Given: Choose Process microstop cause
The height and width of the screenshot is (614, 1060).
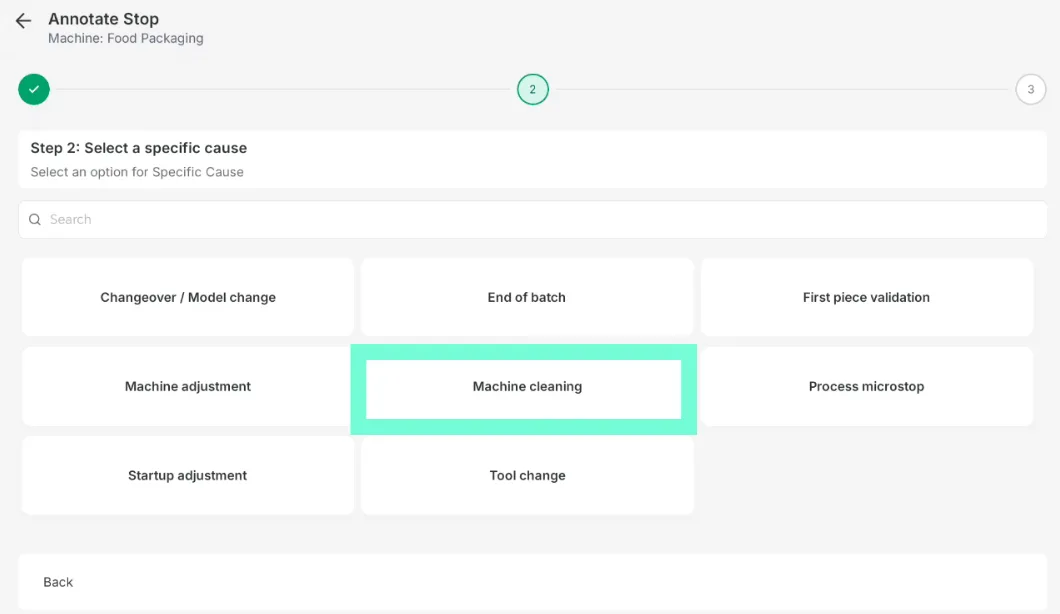Looking at the screenshot, I should 867,387.
